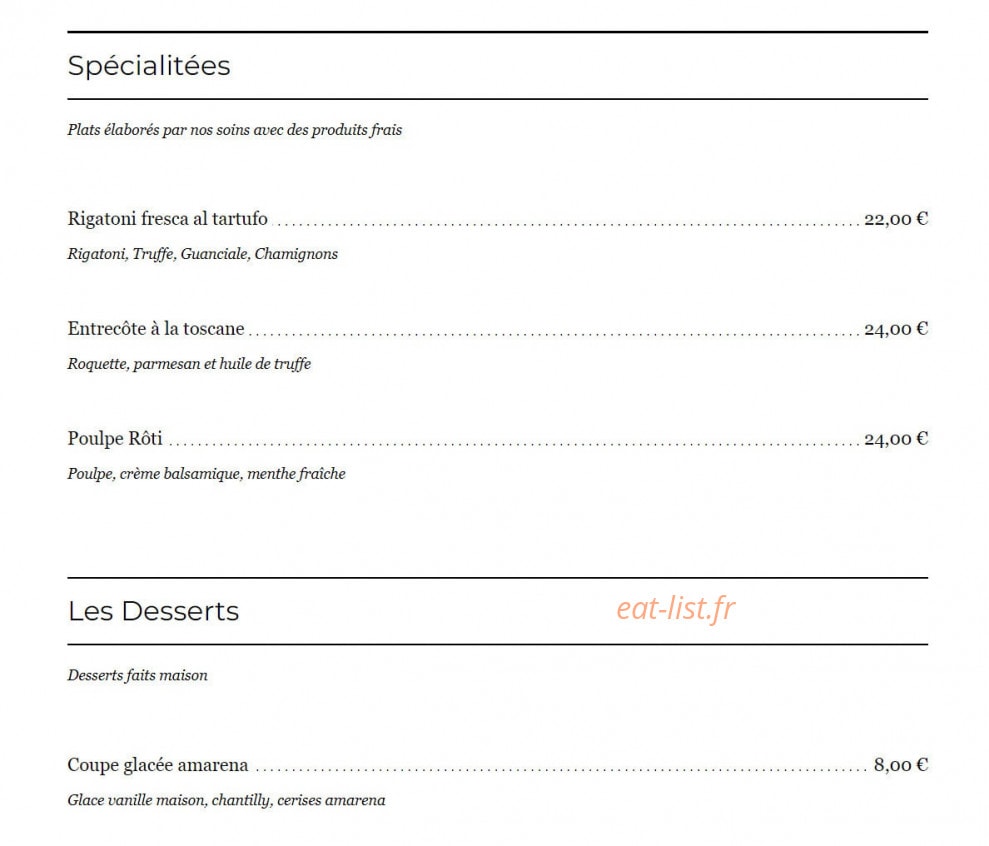Click the Poulpe Rôti 24,00 € price

click(x=896, y=438)
